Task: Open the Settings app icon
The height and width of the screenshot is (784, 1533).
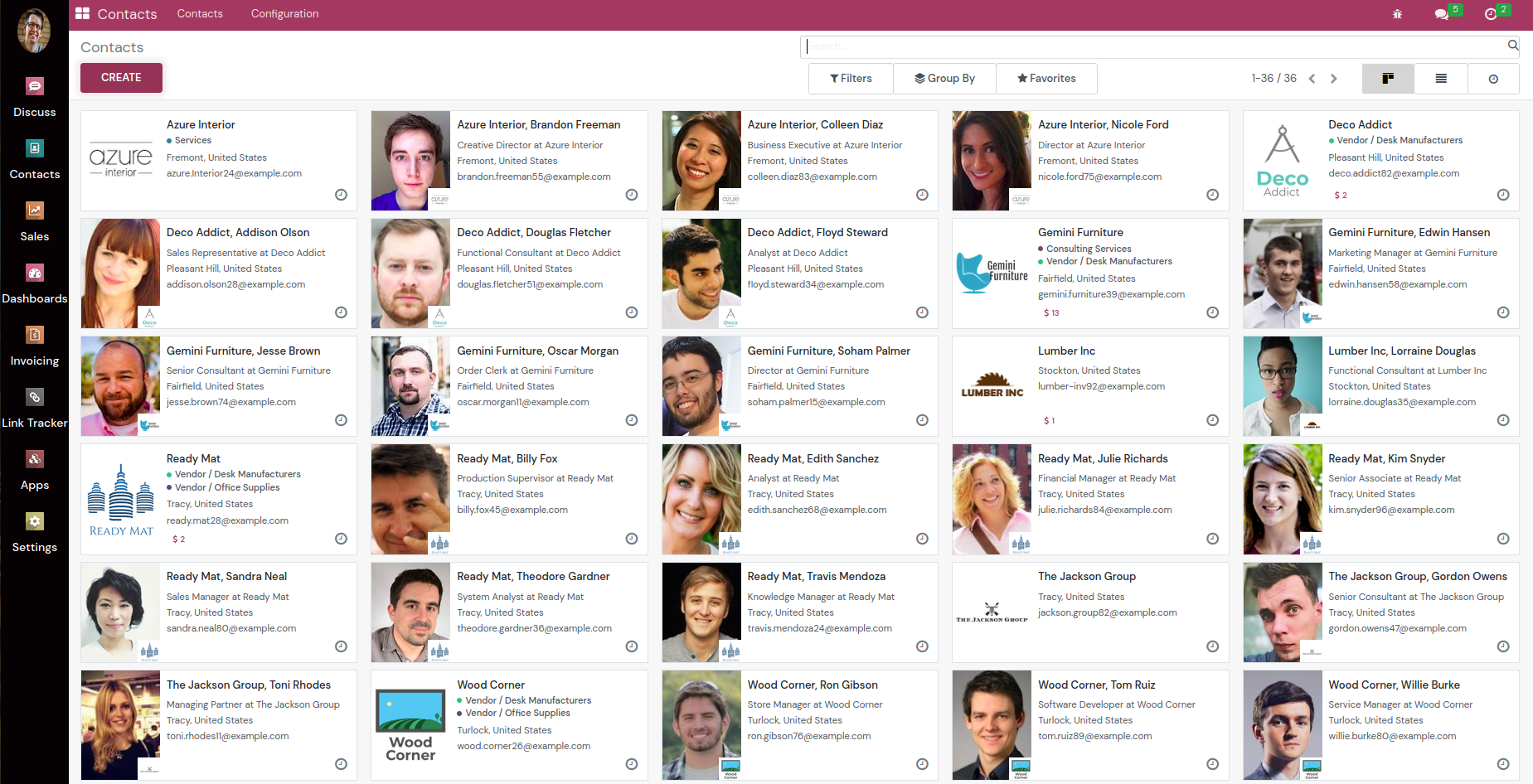Action: (34, 521)
